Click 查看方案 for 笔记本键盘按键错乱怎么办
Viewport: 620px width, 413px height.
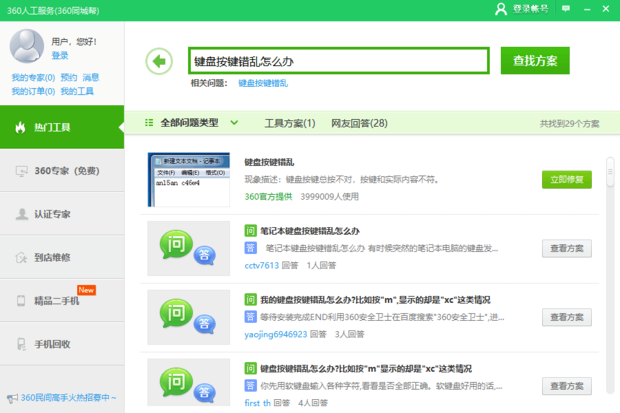[567, 249]
